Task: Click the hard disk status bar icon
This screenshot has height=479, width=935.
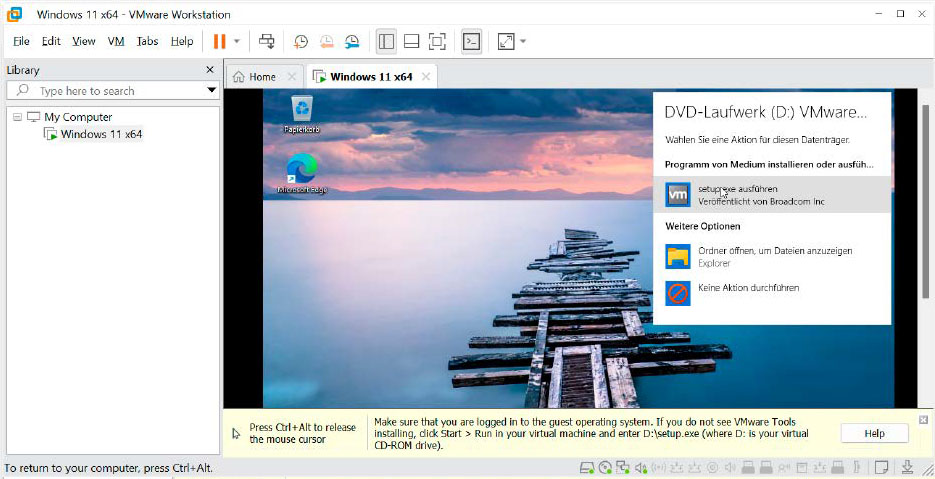Action: (x=587, y=468)
